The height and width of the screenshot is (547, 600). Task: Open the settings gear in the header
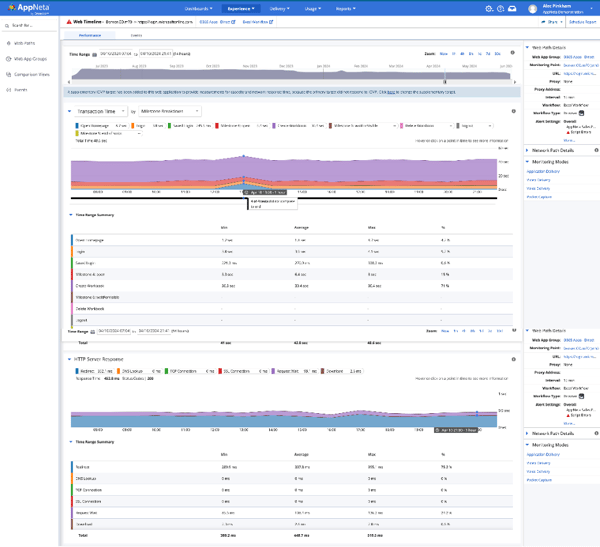click(x=488, y=8)
